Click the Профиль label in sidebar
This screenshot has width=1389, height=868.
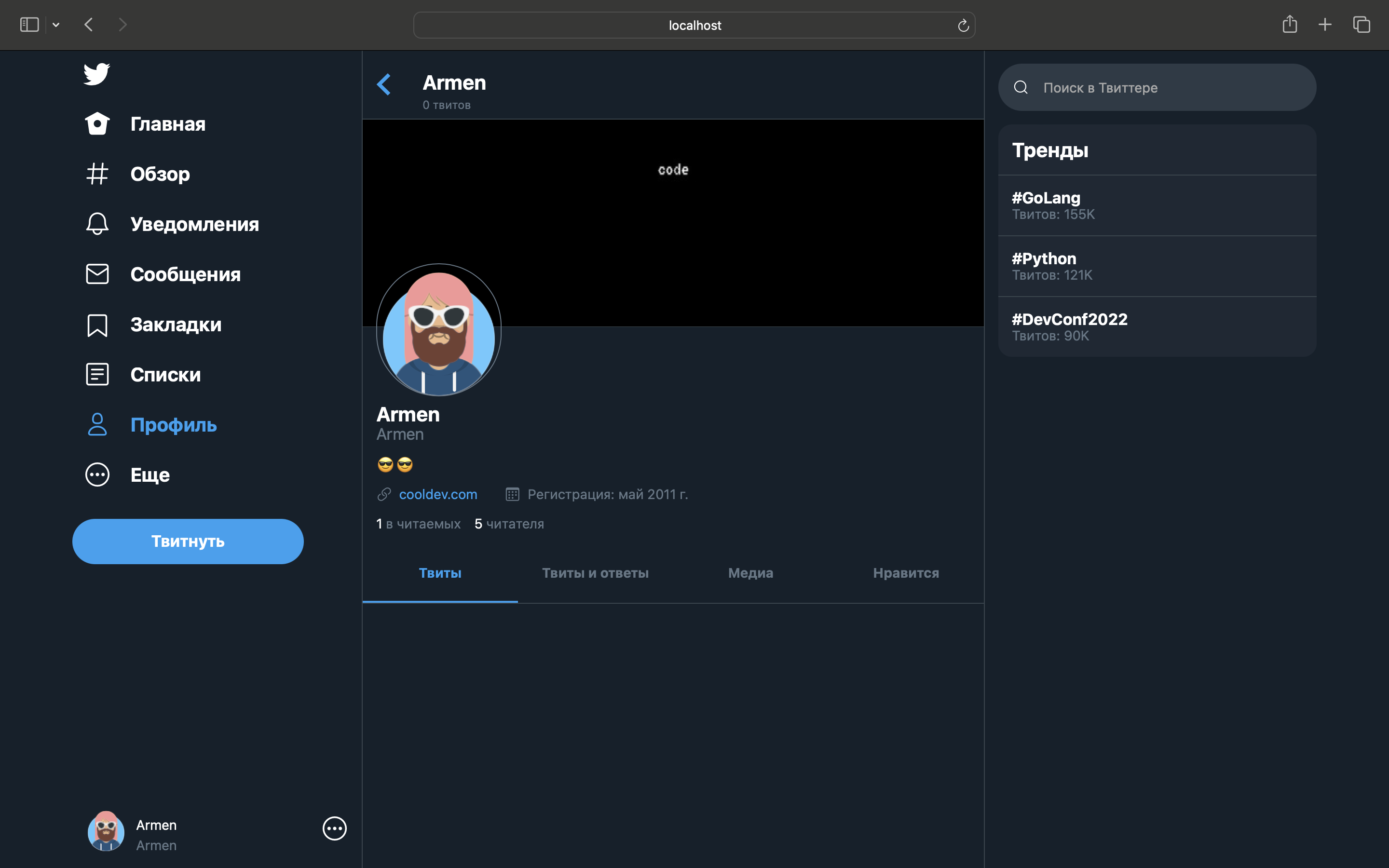coord(173,425)
